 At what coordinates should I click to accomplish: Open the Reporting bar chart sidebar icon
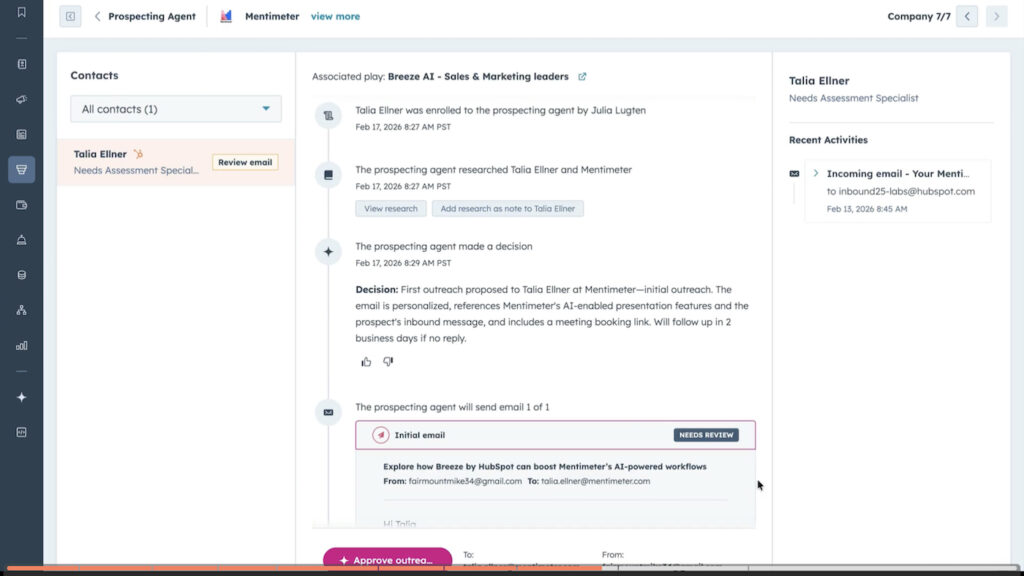click(x=22, y=345)
